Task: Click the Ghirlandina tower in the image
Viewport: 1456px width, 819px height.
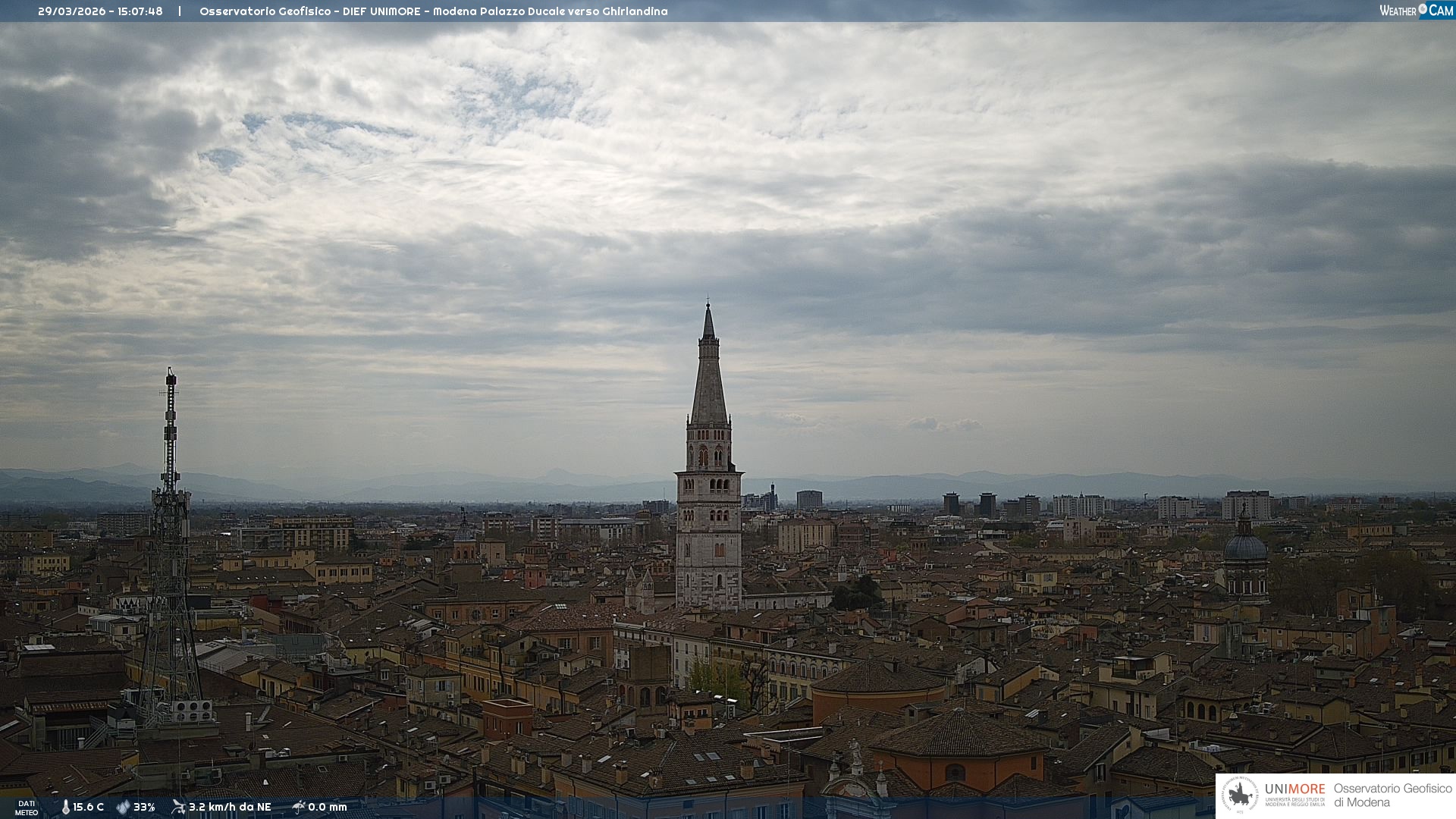Action: [709, 493]
